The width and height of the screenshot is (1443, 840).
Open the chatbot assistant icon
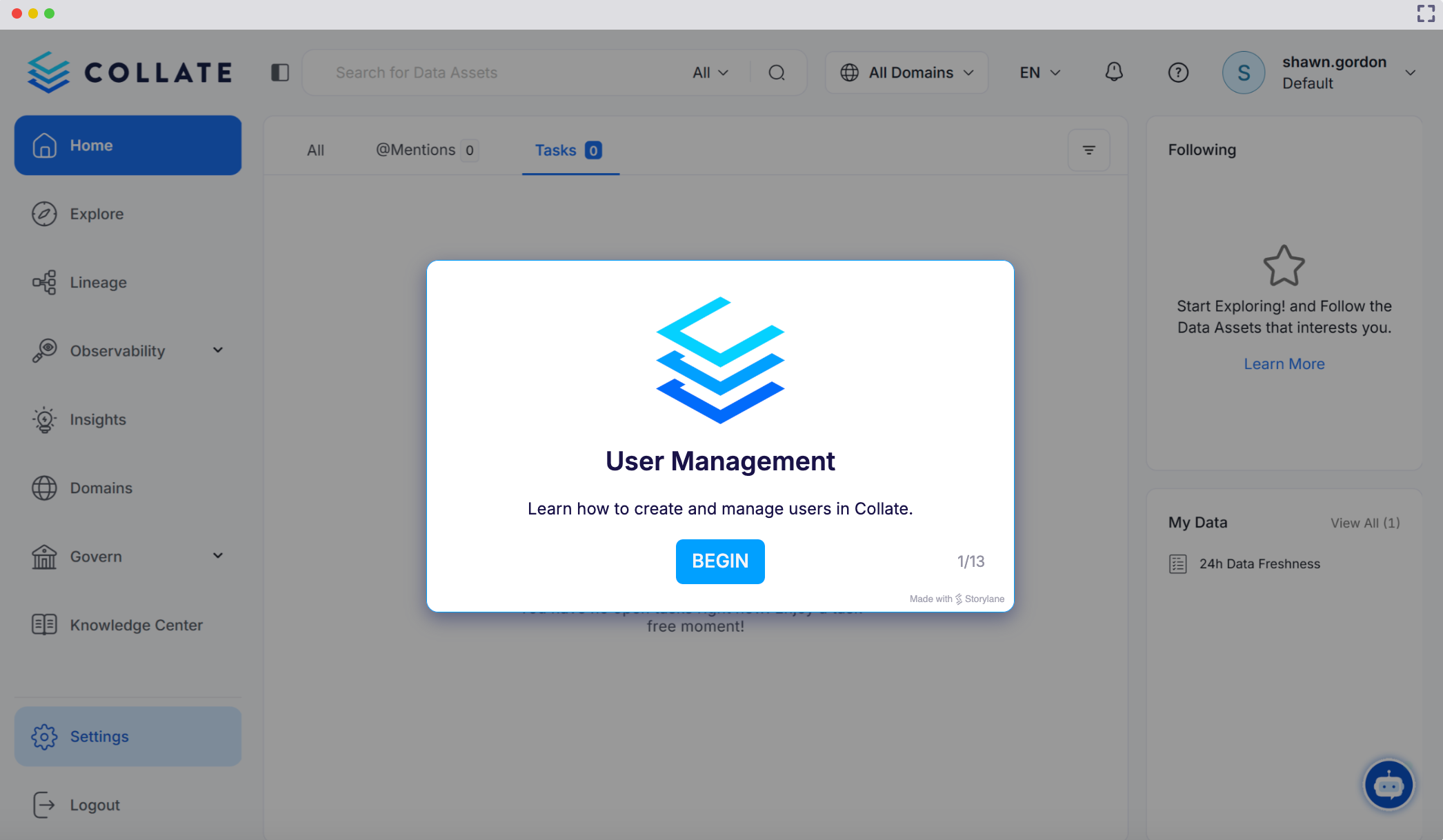pos(1389,784)
